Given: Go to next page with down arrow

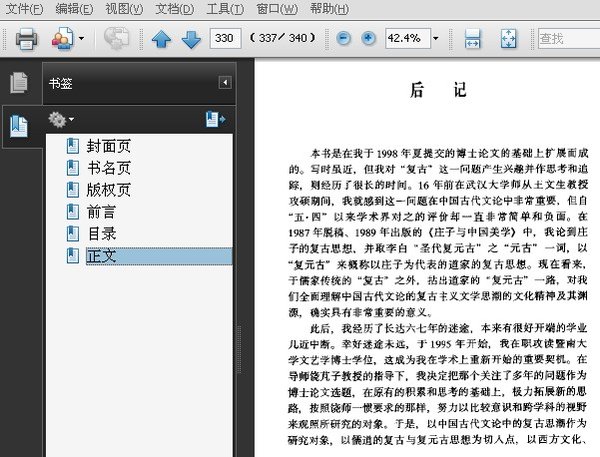Looking at the screenshot, I should pyautogui.click(x=191, y=39).
